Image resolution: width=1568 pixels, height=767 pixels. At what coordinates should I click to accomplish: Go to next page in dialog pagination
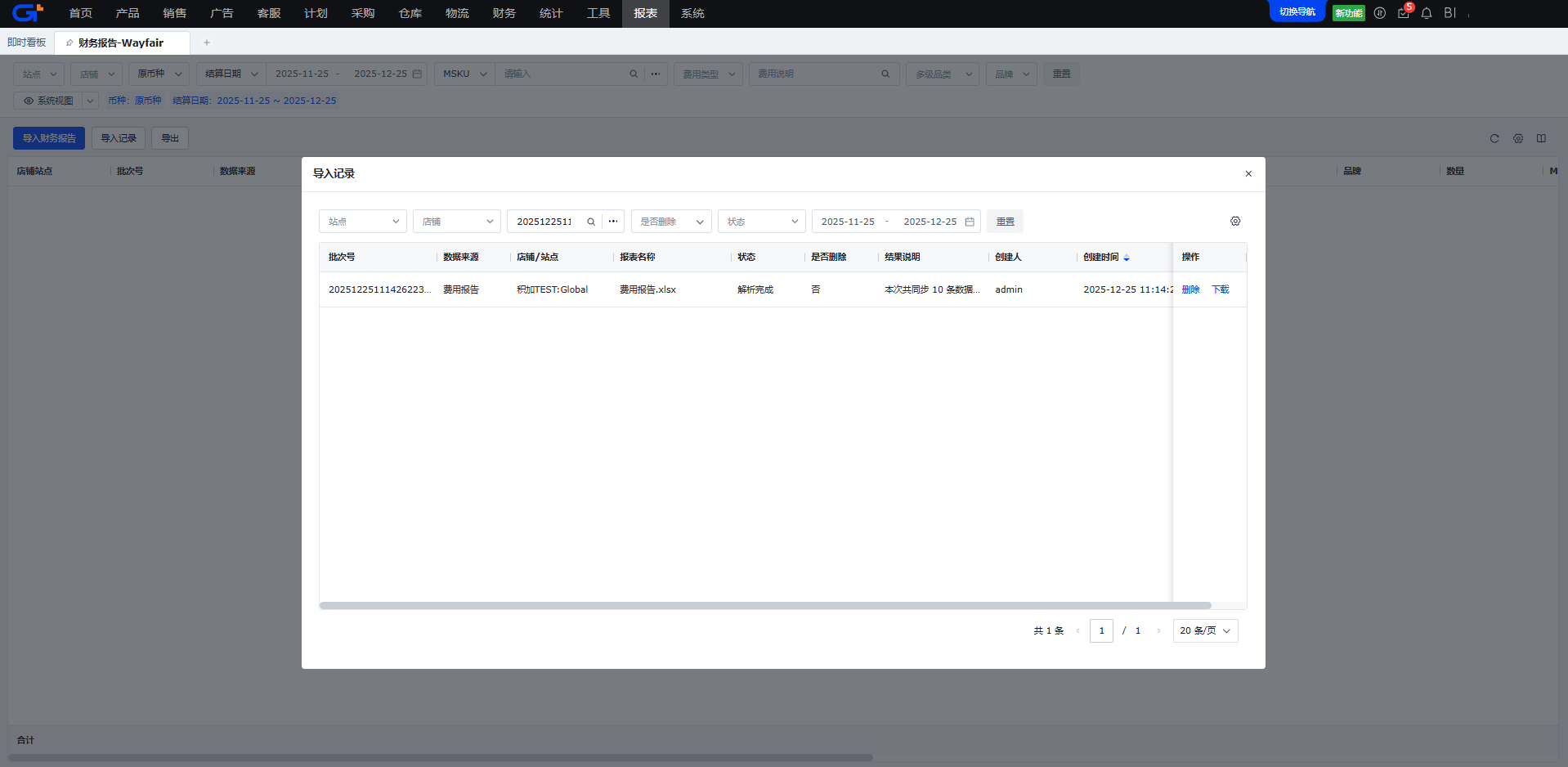1158,631
